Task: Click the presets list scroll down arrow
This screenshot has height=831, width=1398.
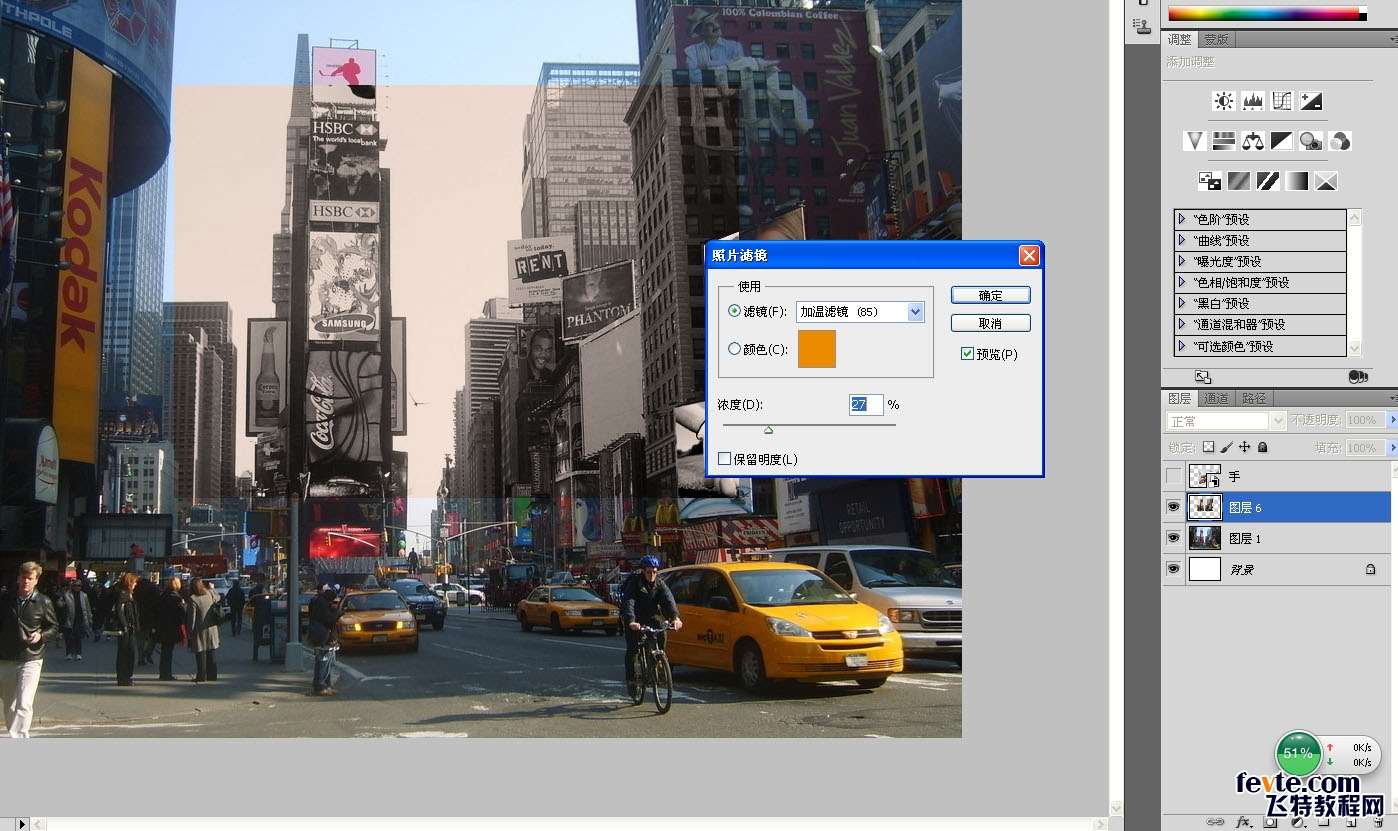Action: point(1355,348)
